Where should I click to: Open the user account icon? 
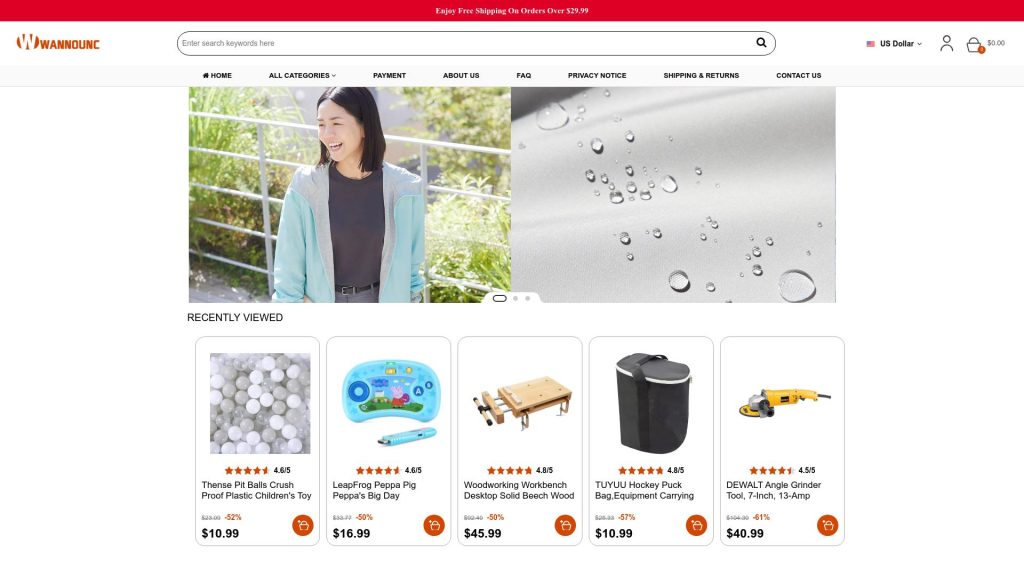(x=946, y=43)
